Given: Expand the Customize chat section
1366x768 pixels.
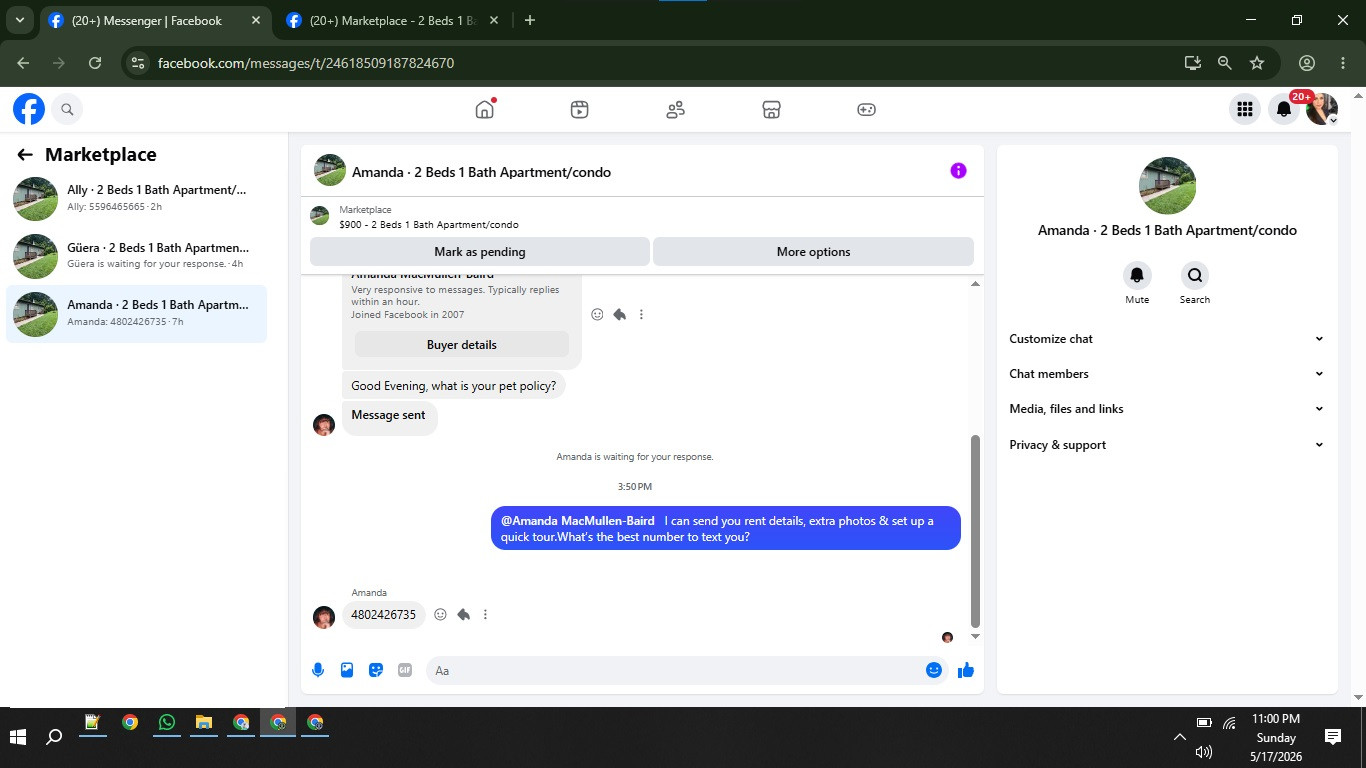Looking at the screenshot, I should (1167, 339).
